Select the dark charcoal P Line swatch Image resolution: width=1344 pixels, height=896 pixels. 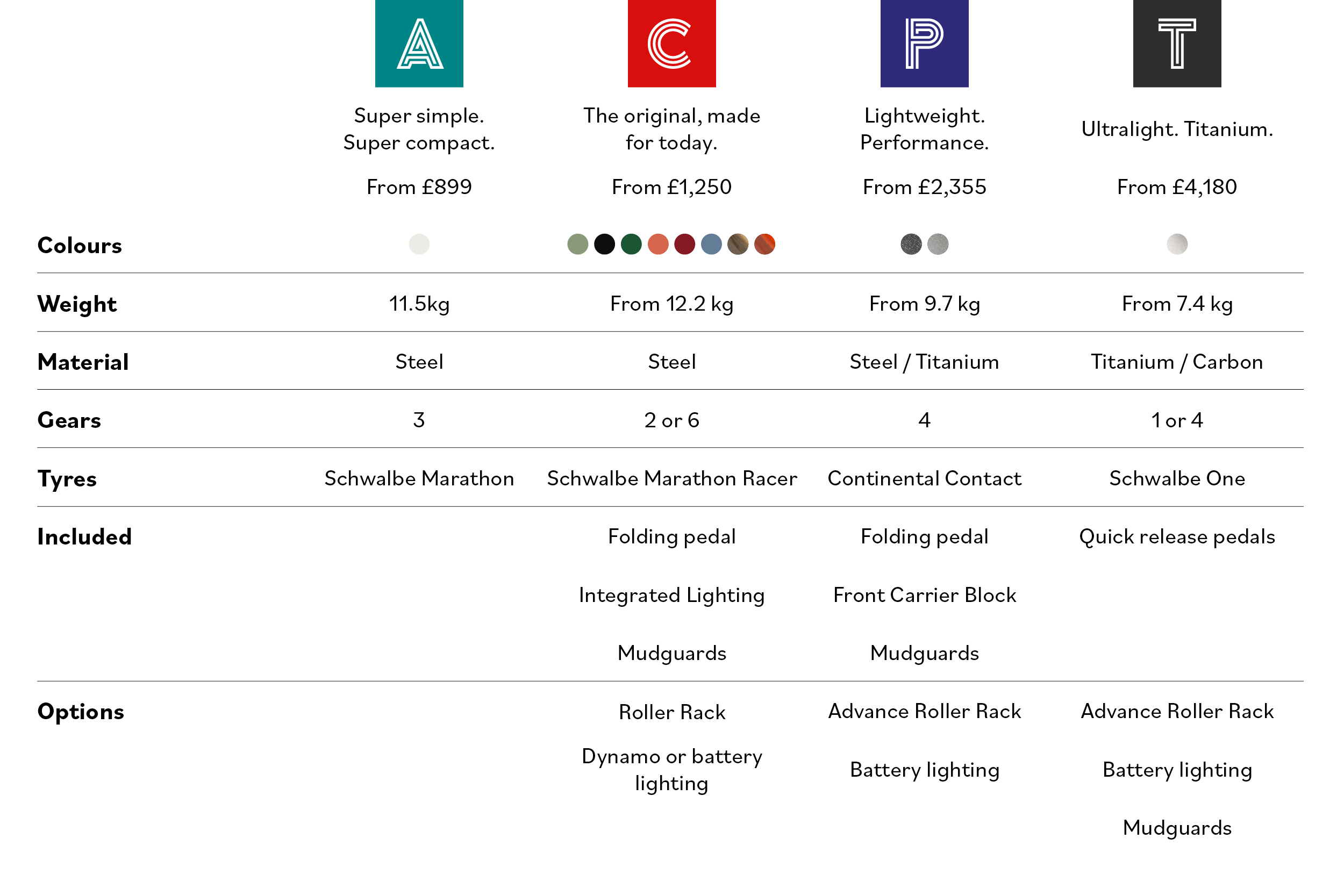911,244
